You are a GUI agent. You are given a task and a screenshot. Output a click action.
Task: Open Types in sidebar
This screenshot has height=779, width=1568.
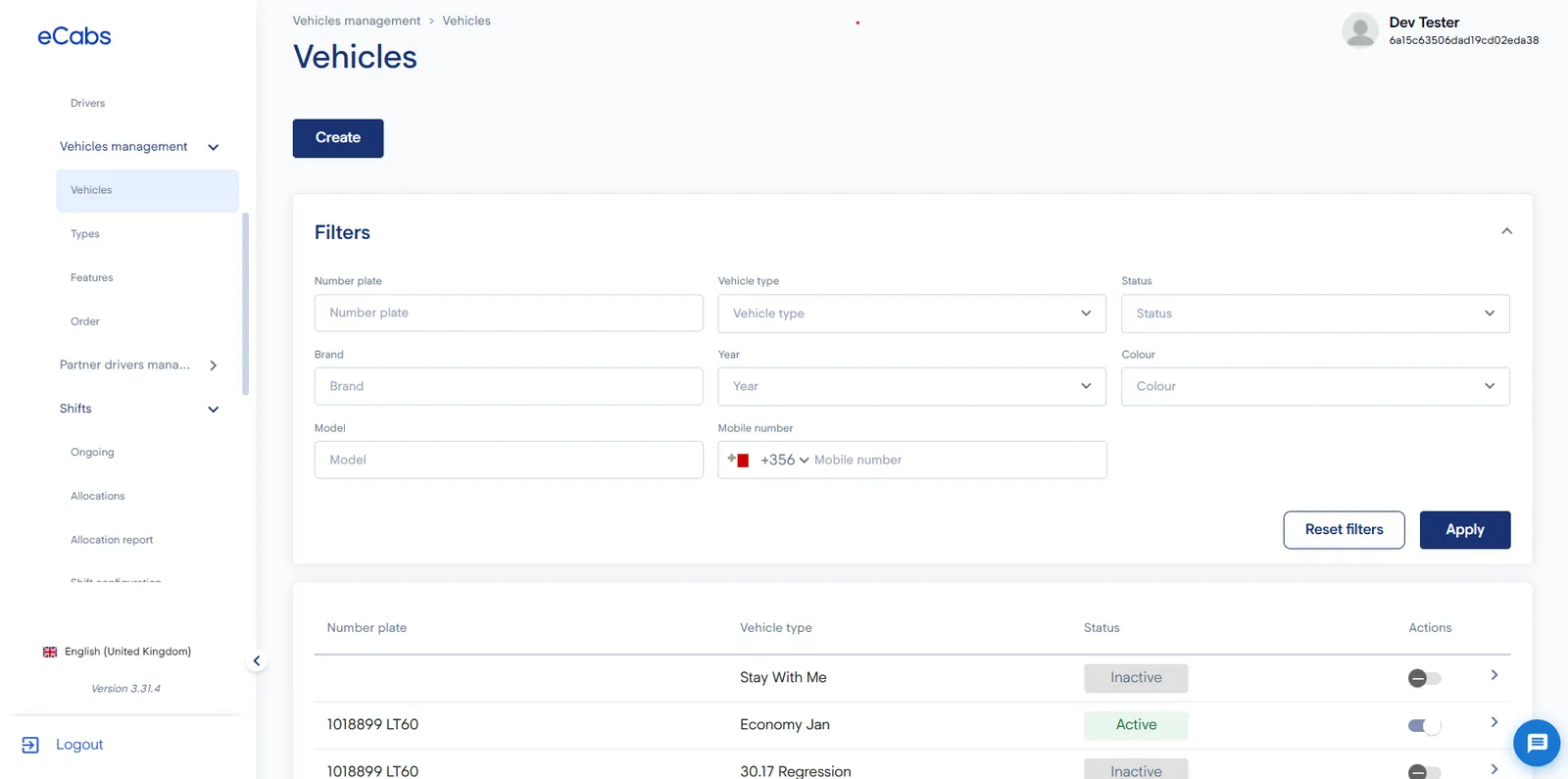(85, 234)
